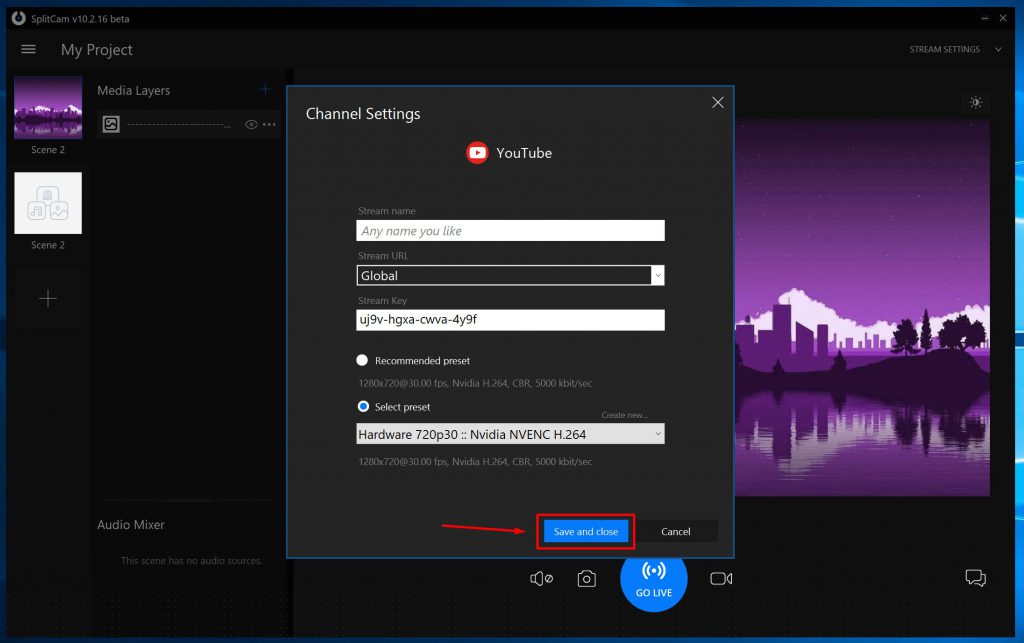Click the Audio Mixer heading
This screenshot has height=643, width=1024.
pyautogui.click(x=131, y=525)
